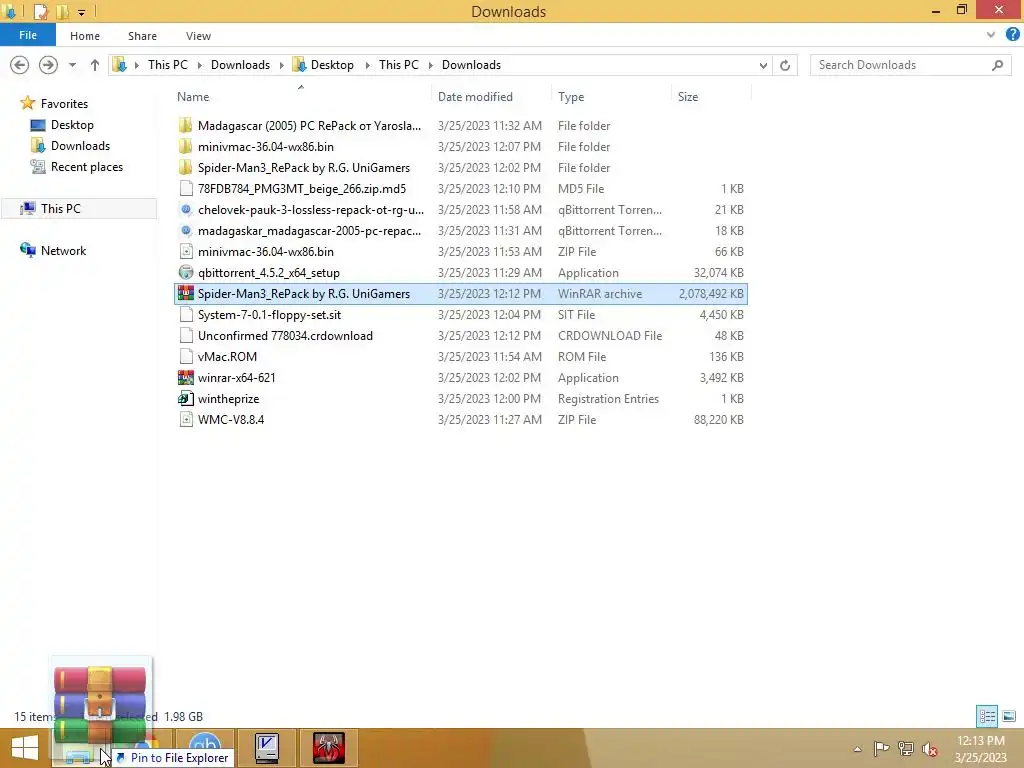Image resolution: width=1024 pixels, height=768 pixels.
Task: Select Desktop breadcrumb in address bar
Action: click(x=332, y=65)
